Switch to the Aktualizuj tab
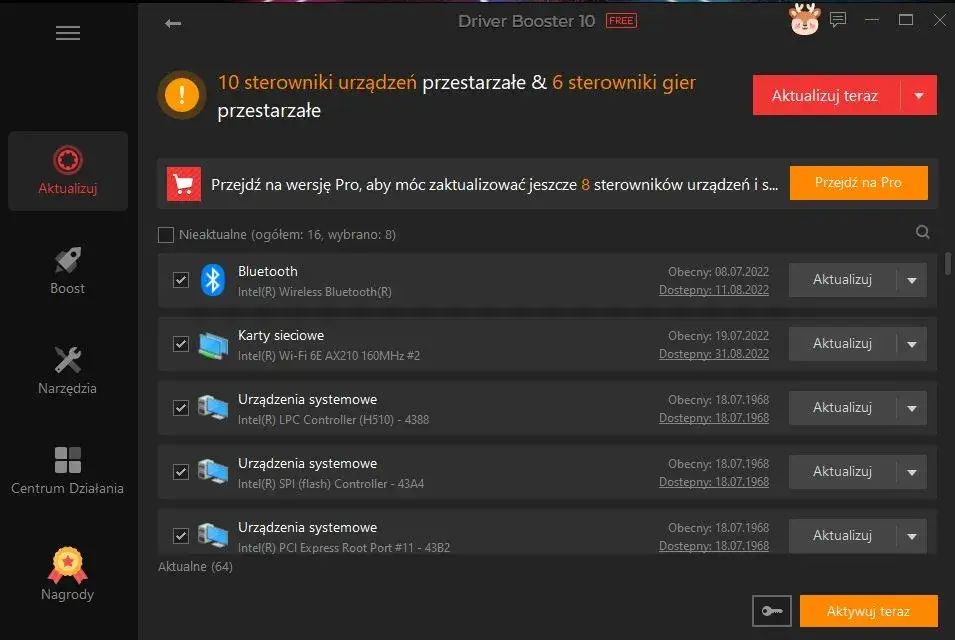 pos(67,170)
